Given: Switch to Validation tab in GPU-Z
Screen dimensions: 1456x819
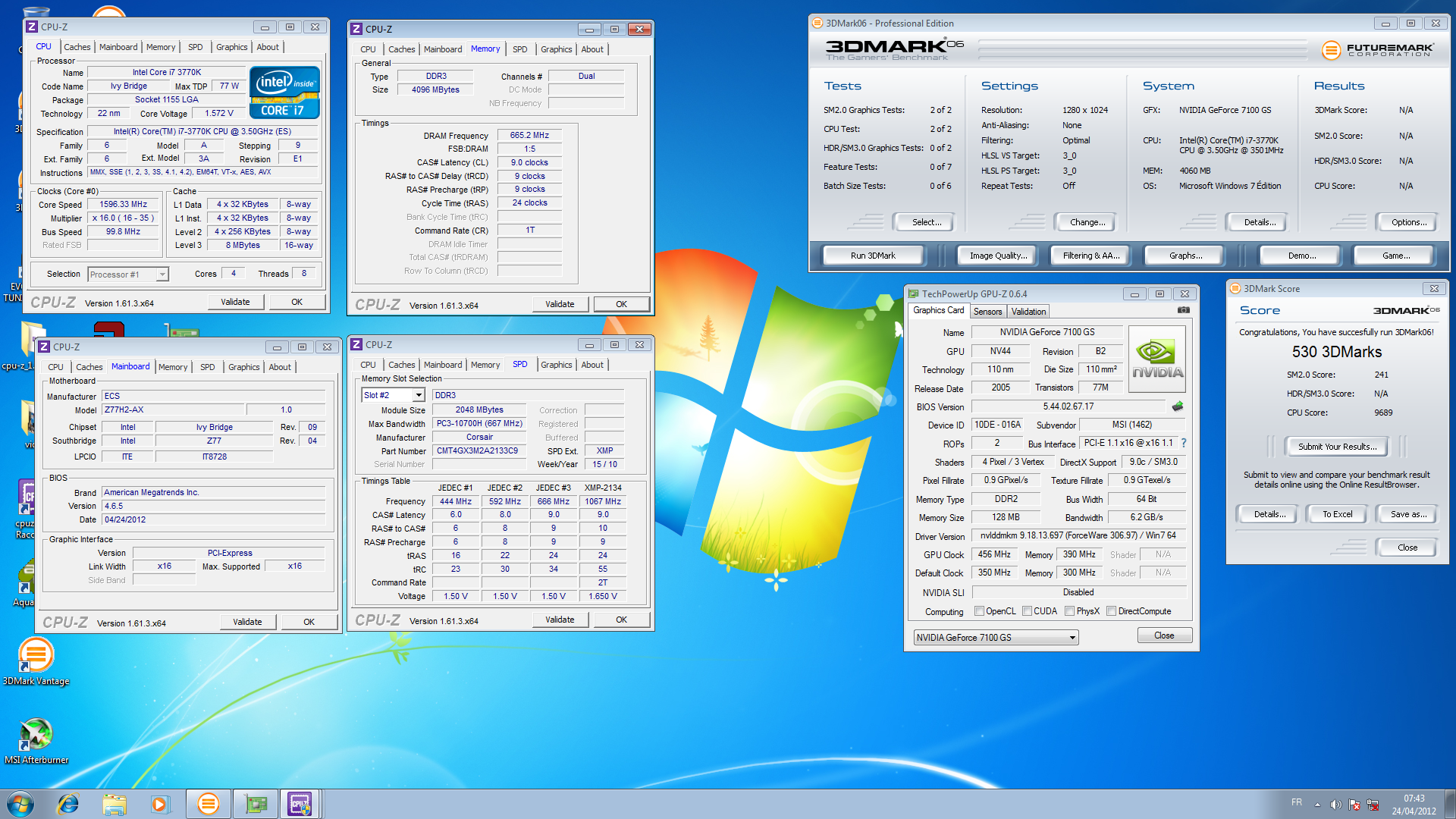Looking at the screenshot, I should [x=1028, y=312].
